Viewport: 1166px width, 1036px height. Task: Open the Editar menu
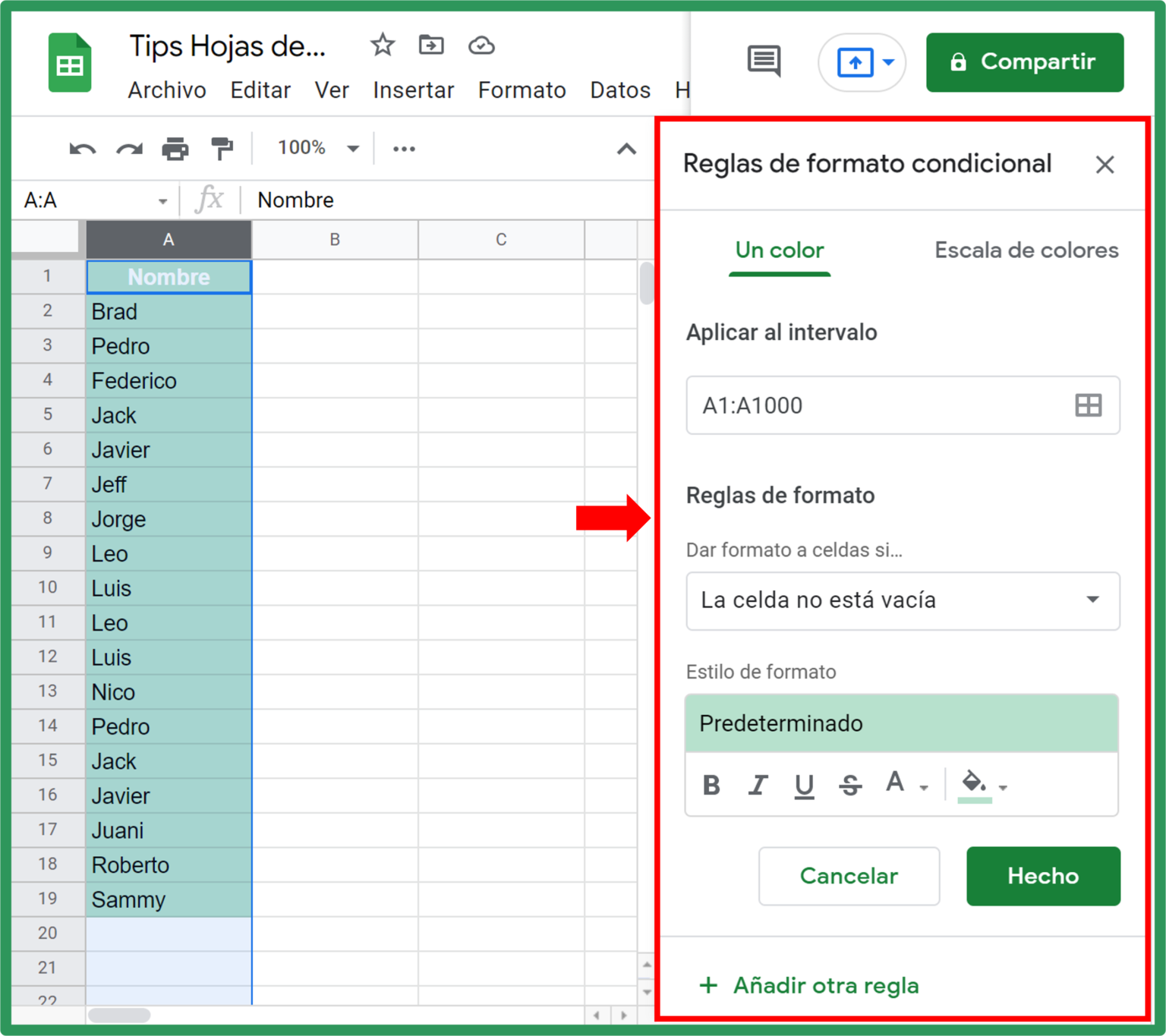click(260, 90)
